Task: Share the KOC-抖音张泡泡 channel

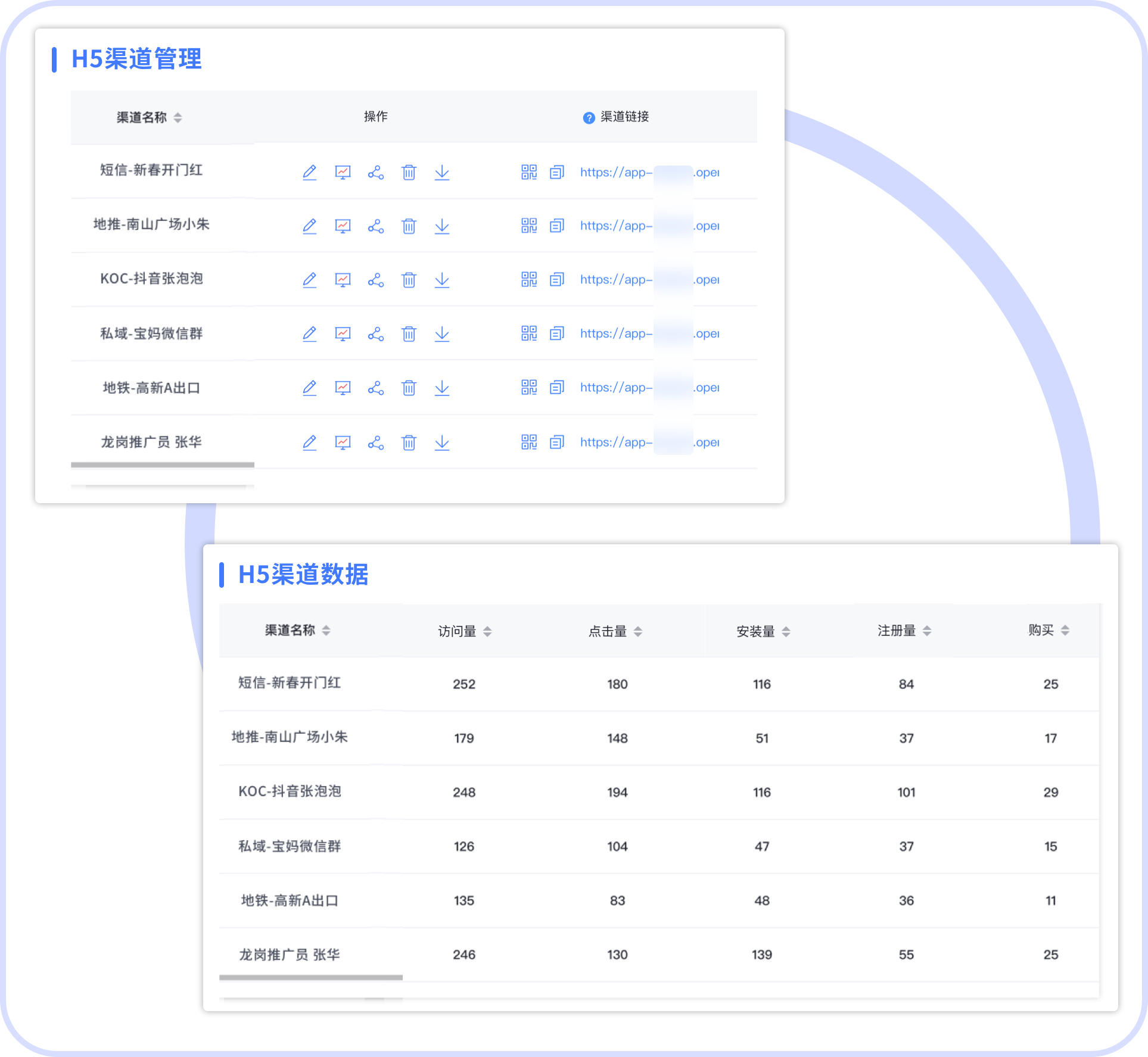Action: 376,280
